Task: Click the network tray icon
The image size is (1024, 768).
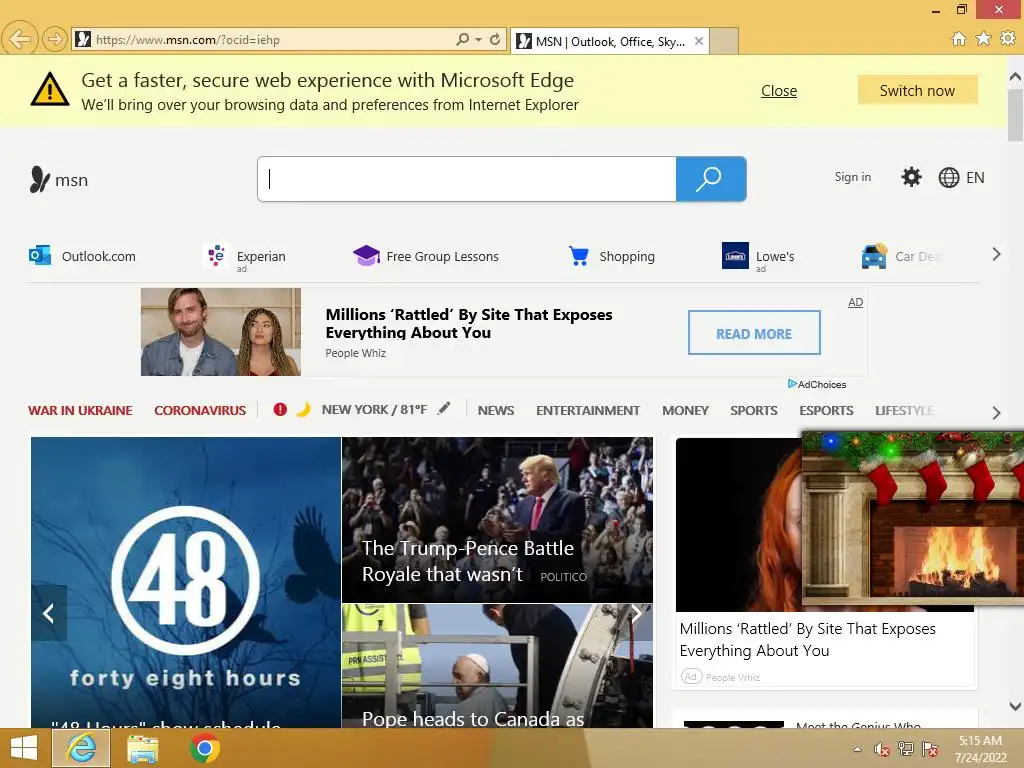Action: (x=906, y=749)
